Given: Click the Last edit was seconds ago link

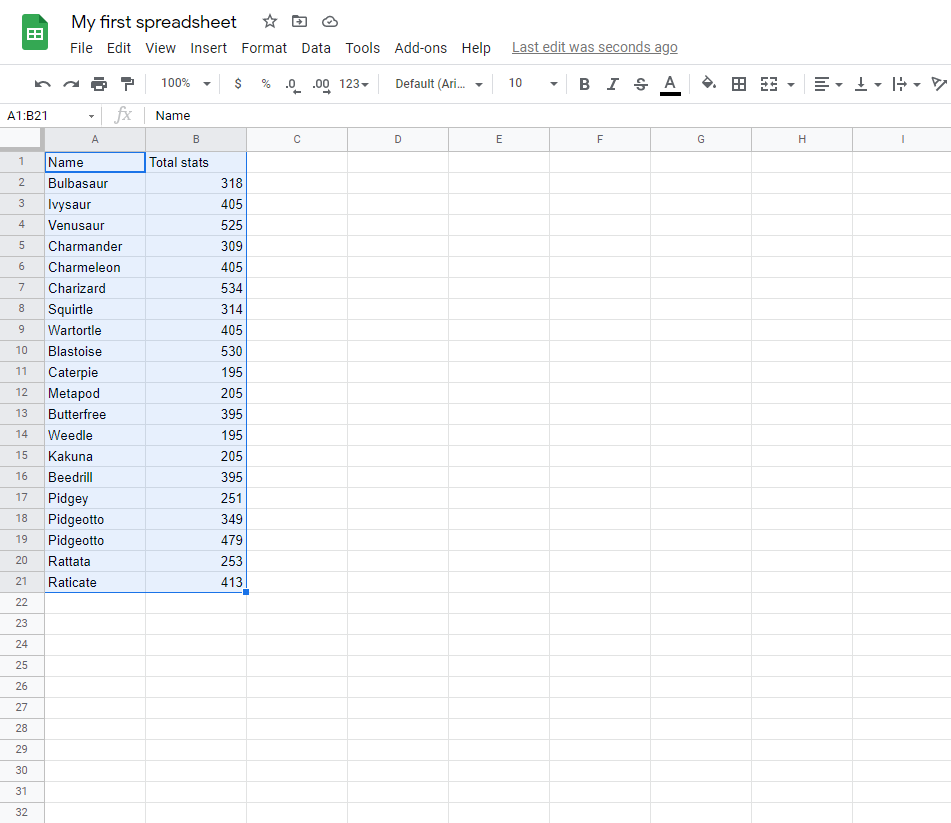Looking at the screenshot, I should 594,47.
